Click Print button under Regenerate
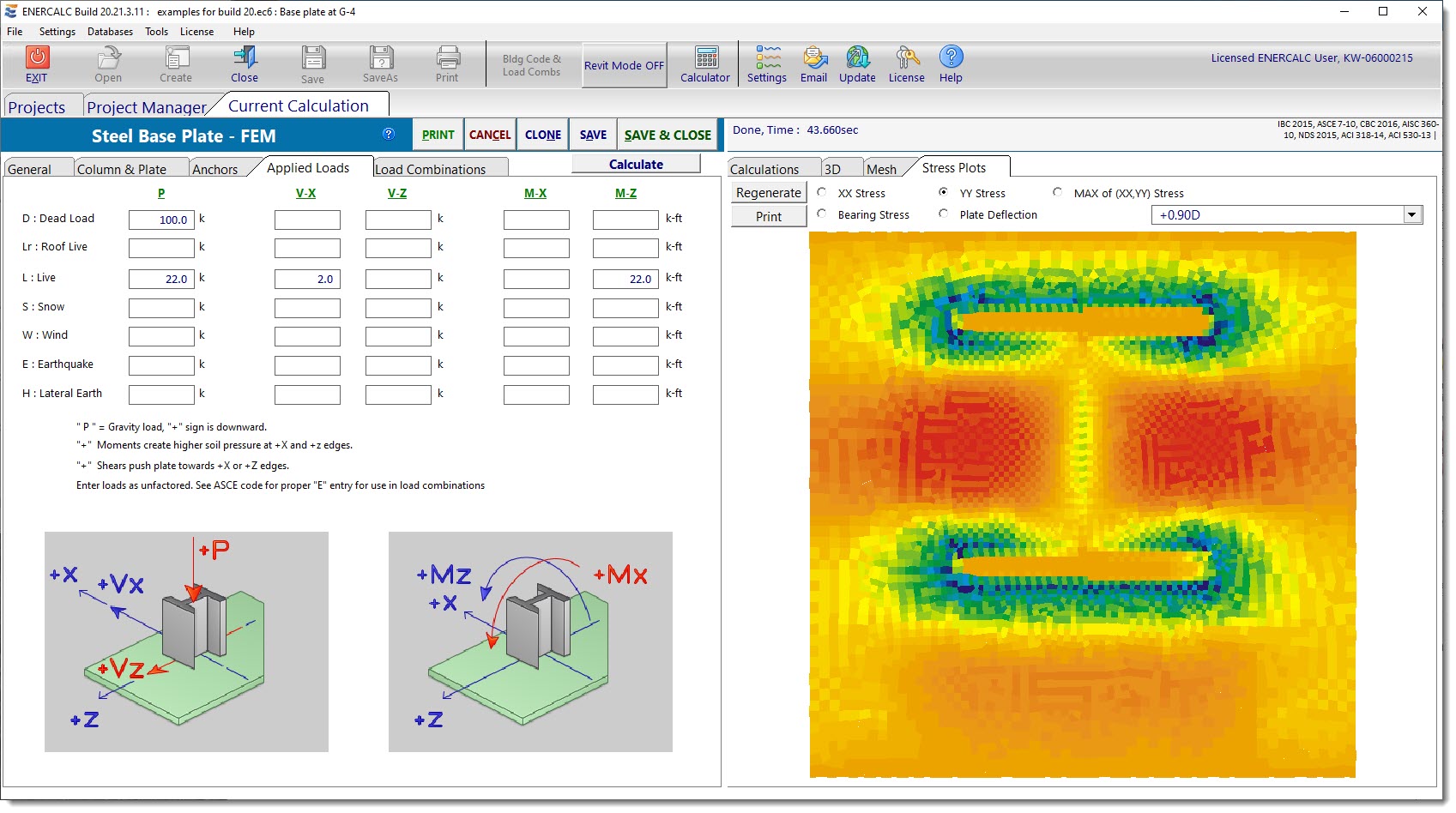Viewport: 1456px width, 813px height. (x=769, y=216)
